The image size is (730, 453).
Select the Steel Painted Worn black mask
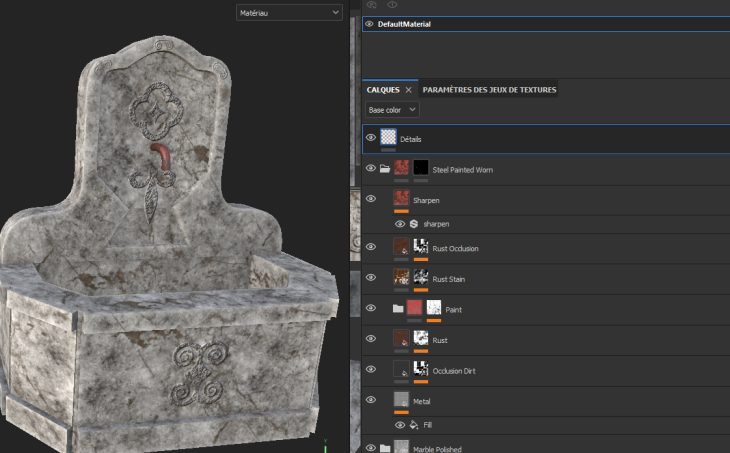[421, 168]
